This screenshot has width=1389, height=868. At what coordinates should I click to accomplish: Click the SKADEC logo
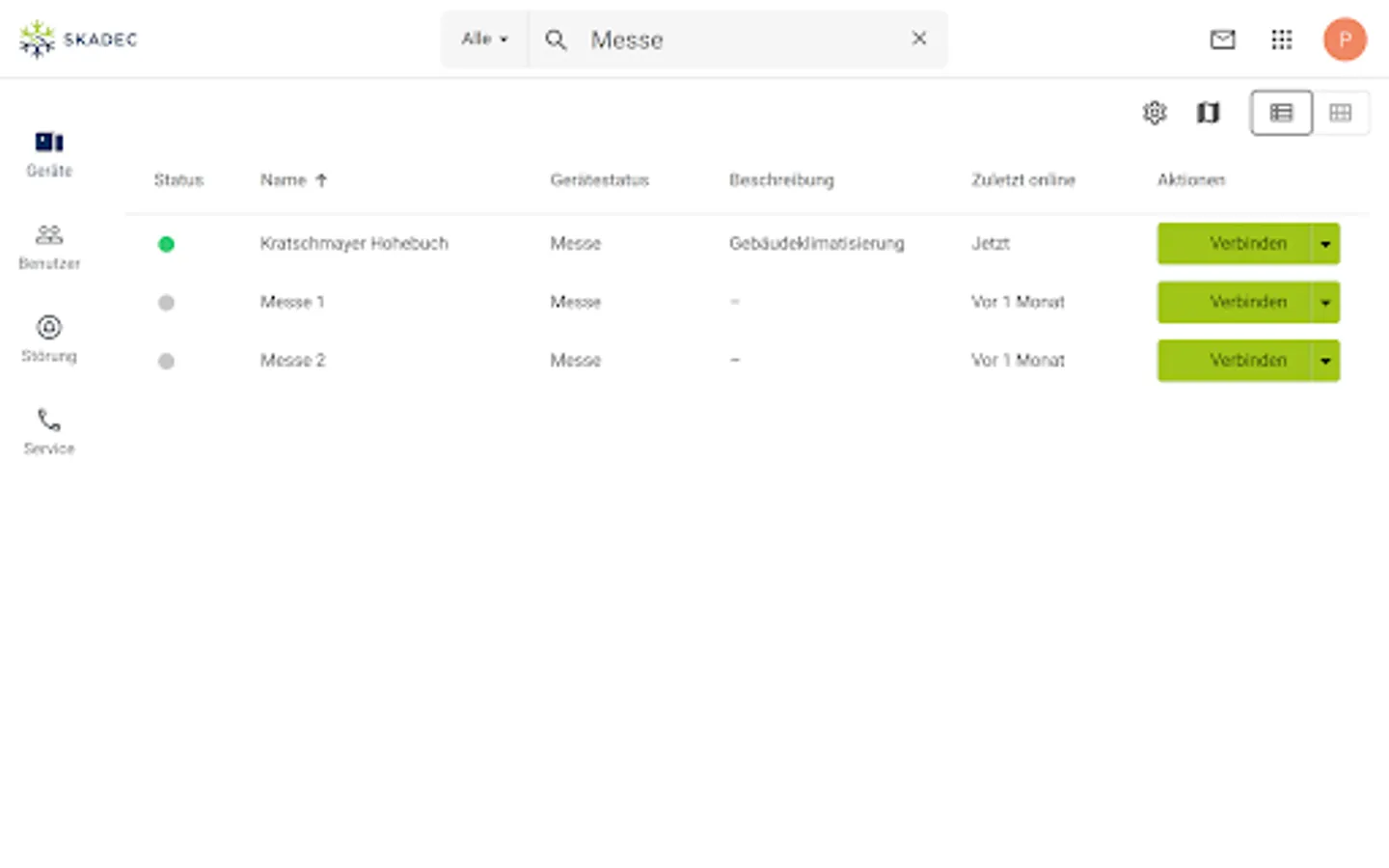(78, 40)
